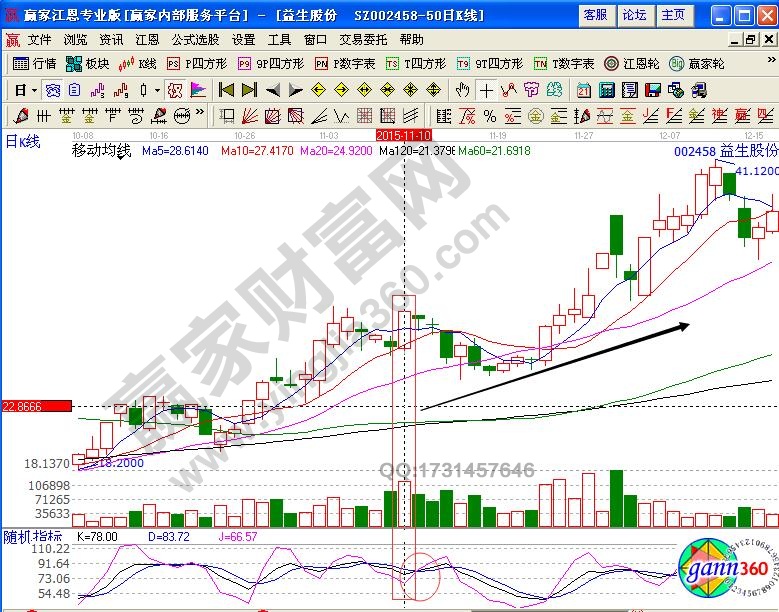Expand the 日 period dropdown arrow
The image size is (779, 612).
point(34,89)
